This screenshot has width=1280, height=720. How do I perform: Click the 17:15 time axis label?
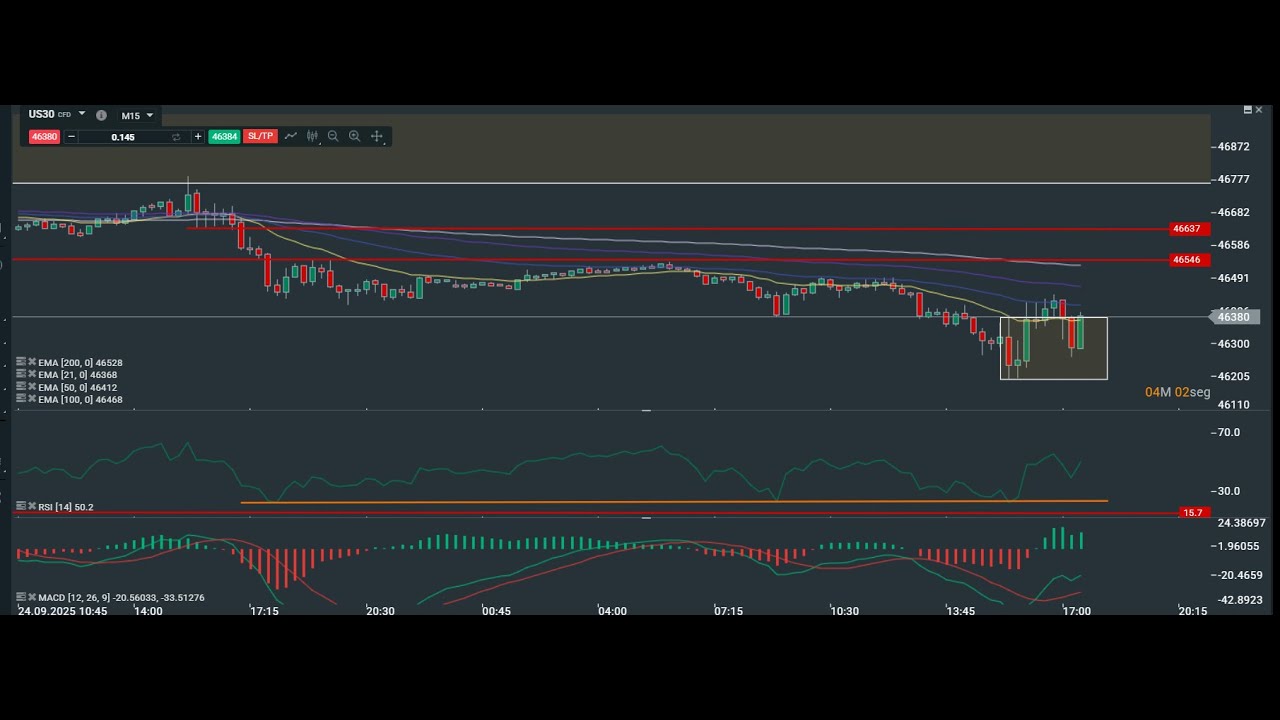pyautogui.click(x=264, y=610)
